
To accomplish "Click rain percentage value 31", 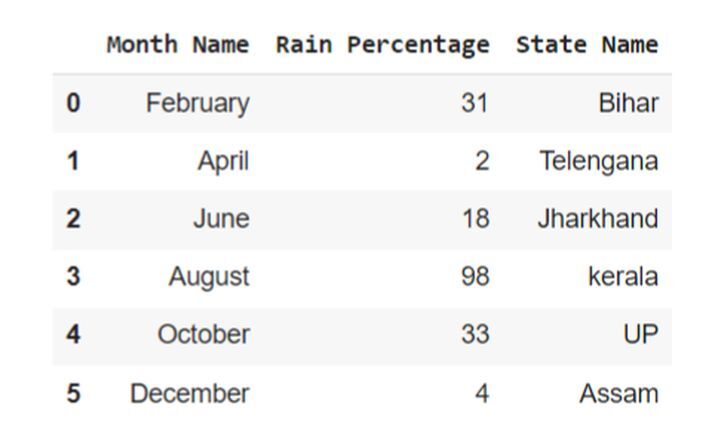I will [475, 103].
